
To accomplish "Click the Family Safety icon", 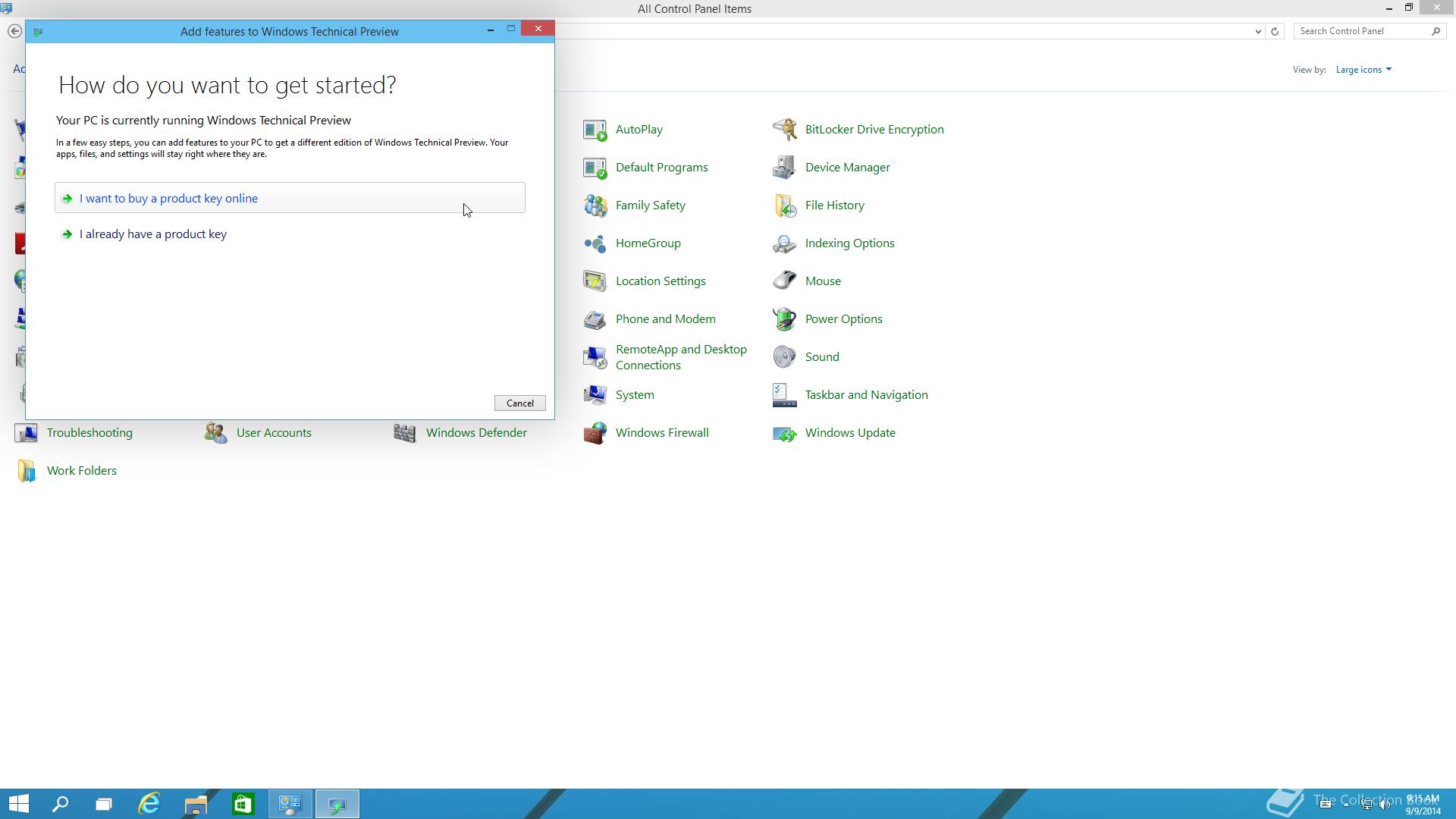I will tap(595, 206).
